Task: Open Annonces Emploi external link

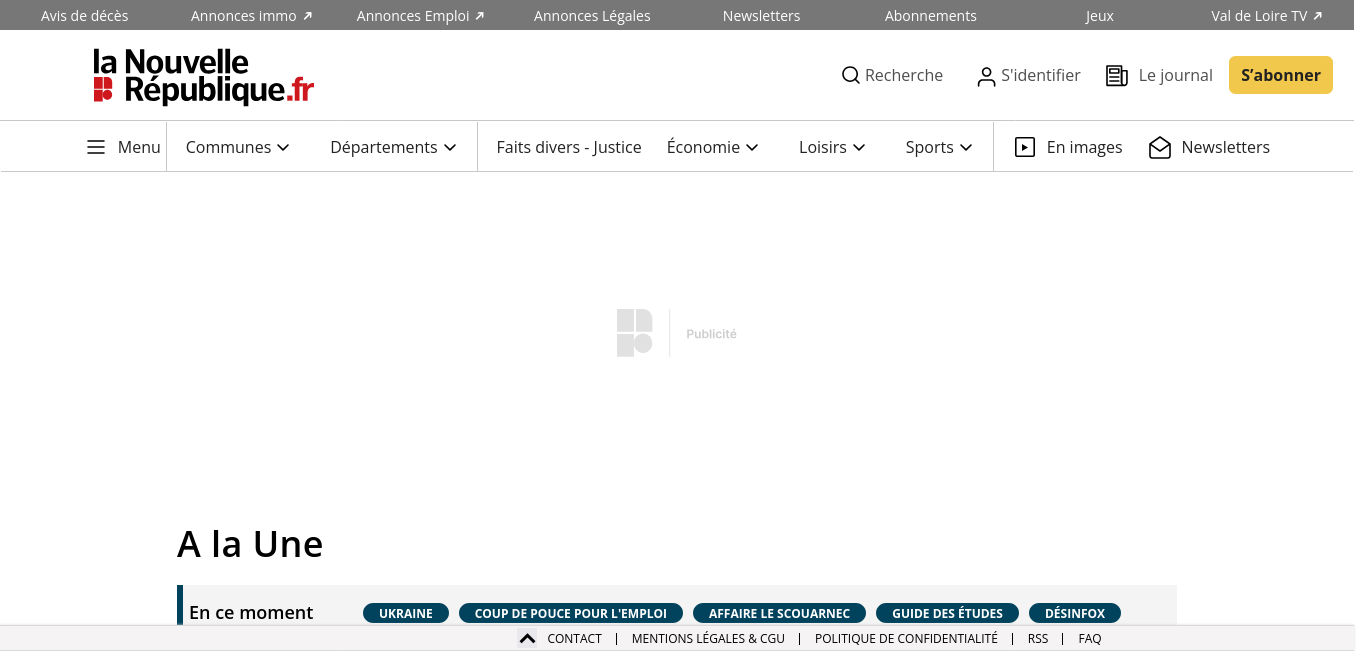Action: [421, 16]
